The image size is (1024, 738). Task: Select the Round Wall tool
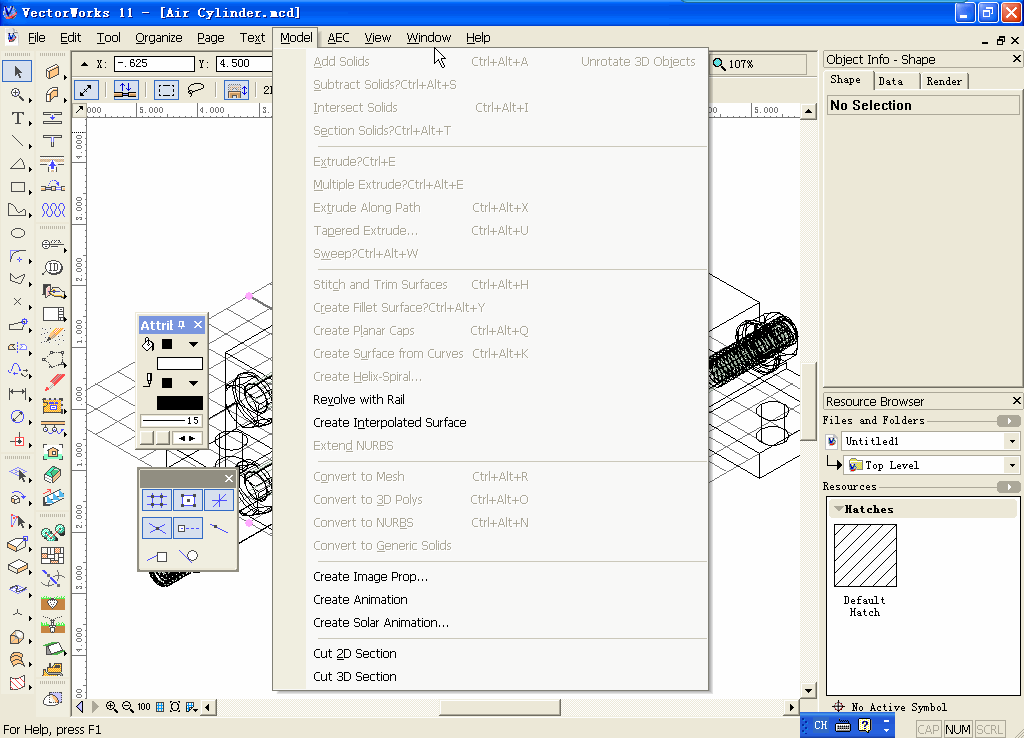(53, 95)
